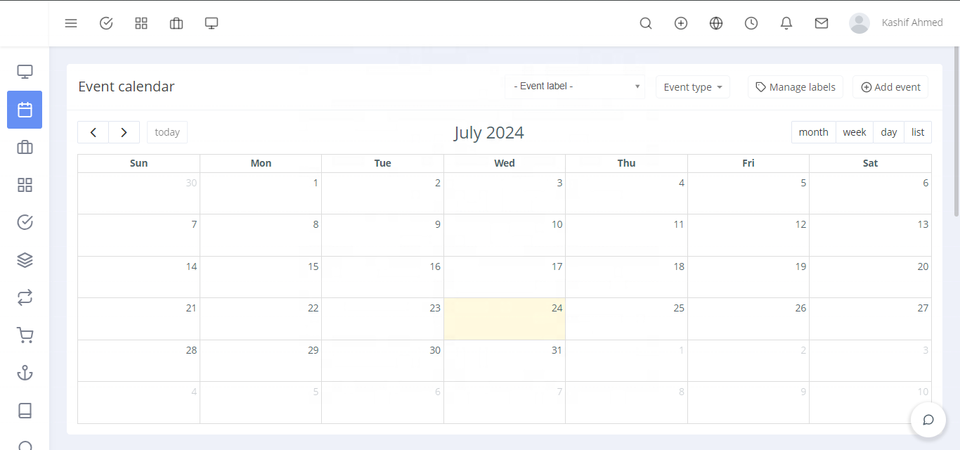Go to the previous month arrow
Screen dimensions: 960x450
[x=93, y=132]
